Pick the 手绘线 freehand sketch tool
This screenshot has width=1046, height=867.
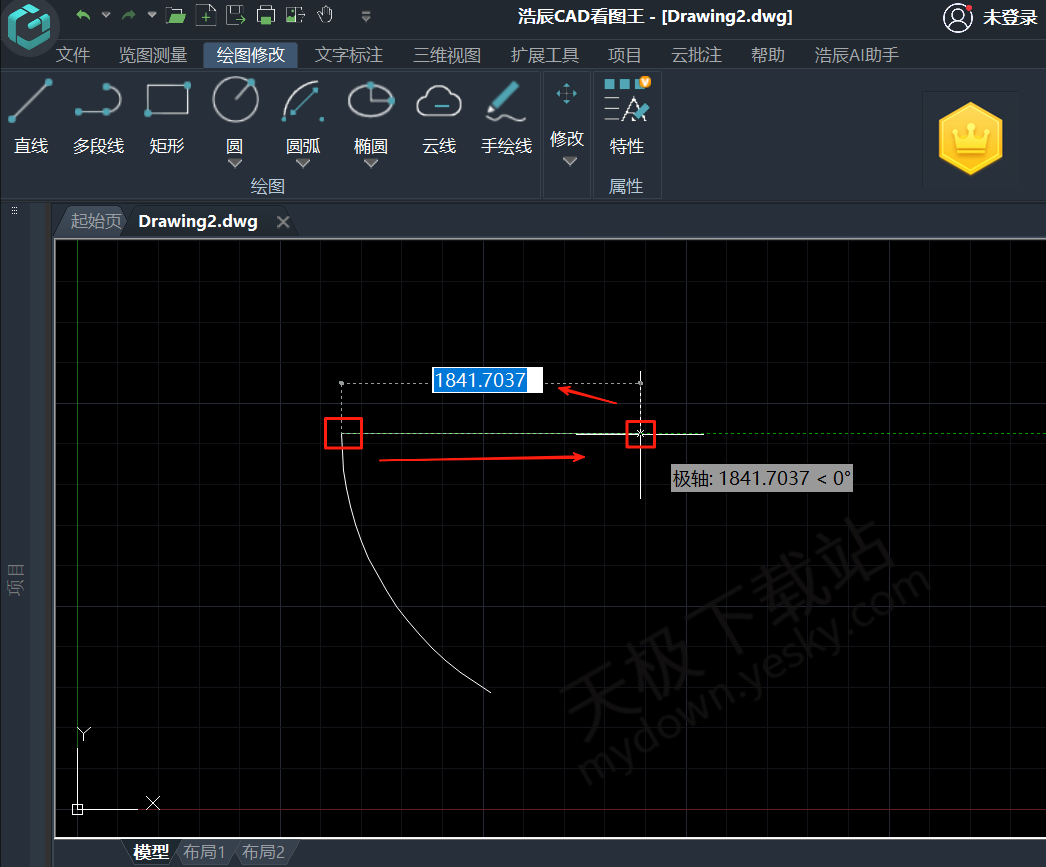coord(506,118)
